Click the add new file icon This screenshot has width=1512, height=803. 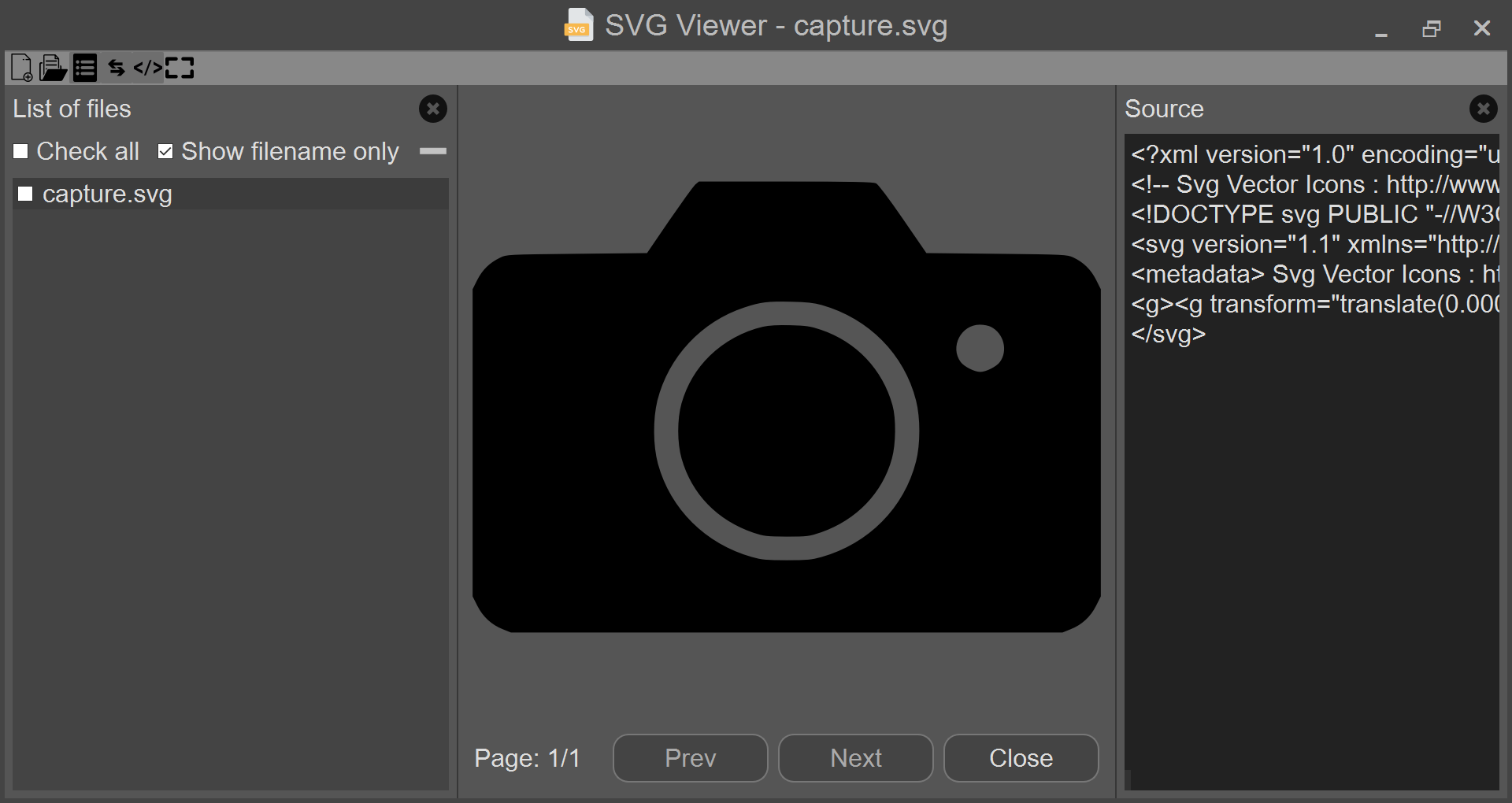tap(21, 68)
